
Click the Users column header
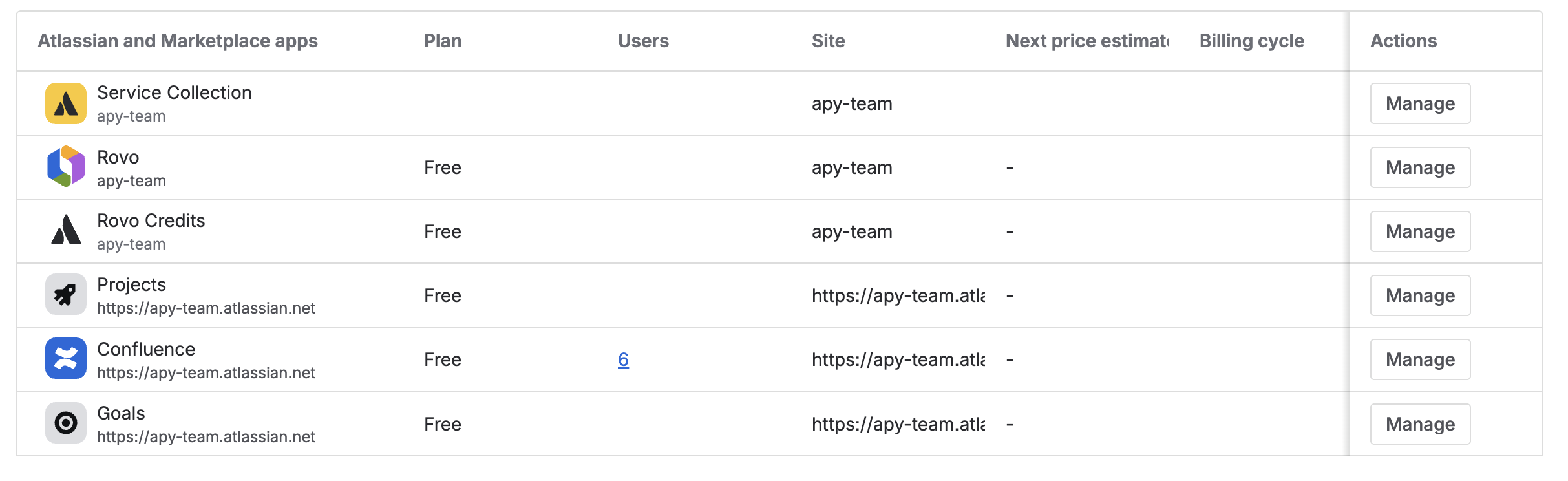643,41
